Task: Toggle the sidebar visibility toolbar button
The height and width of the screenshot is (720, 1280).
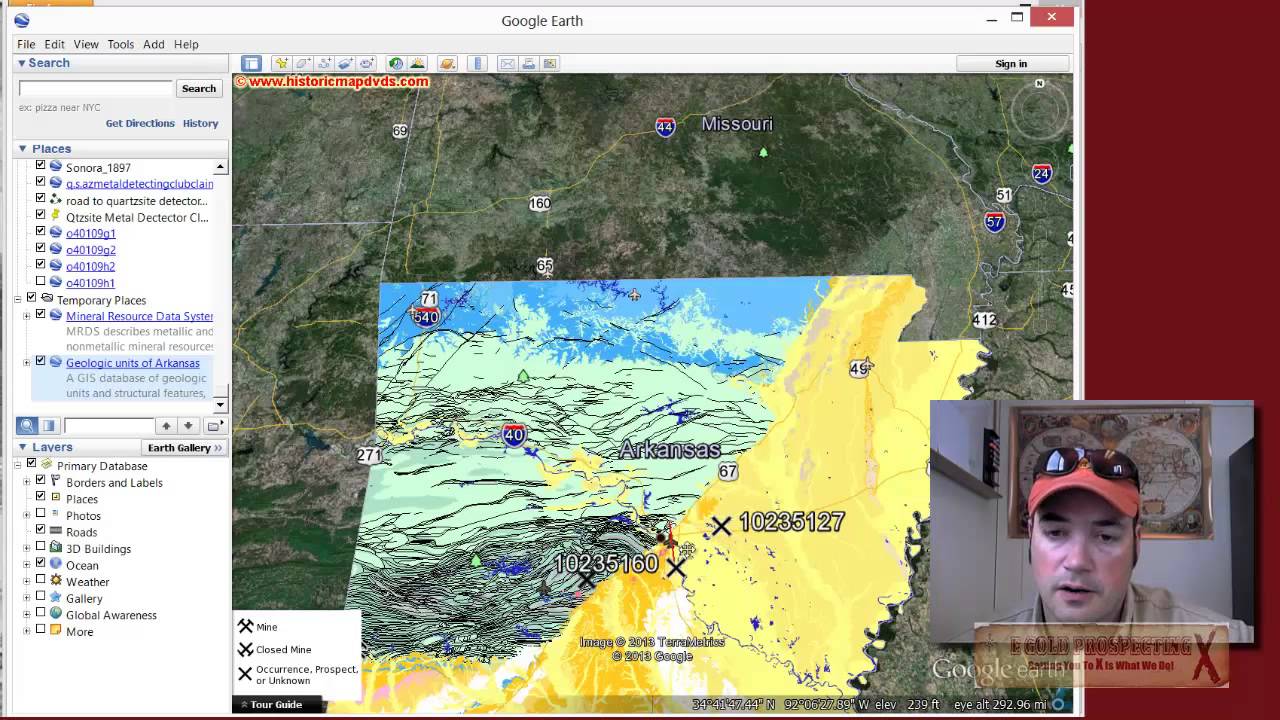Action: 251,63
